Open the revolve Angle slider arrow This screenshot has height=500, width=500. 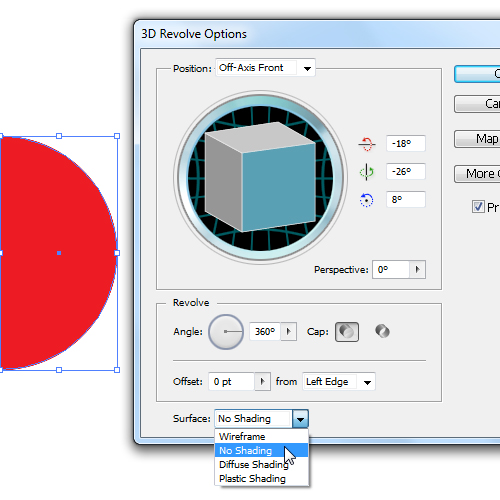[x=289, y=332]
